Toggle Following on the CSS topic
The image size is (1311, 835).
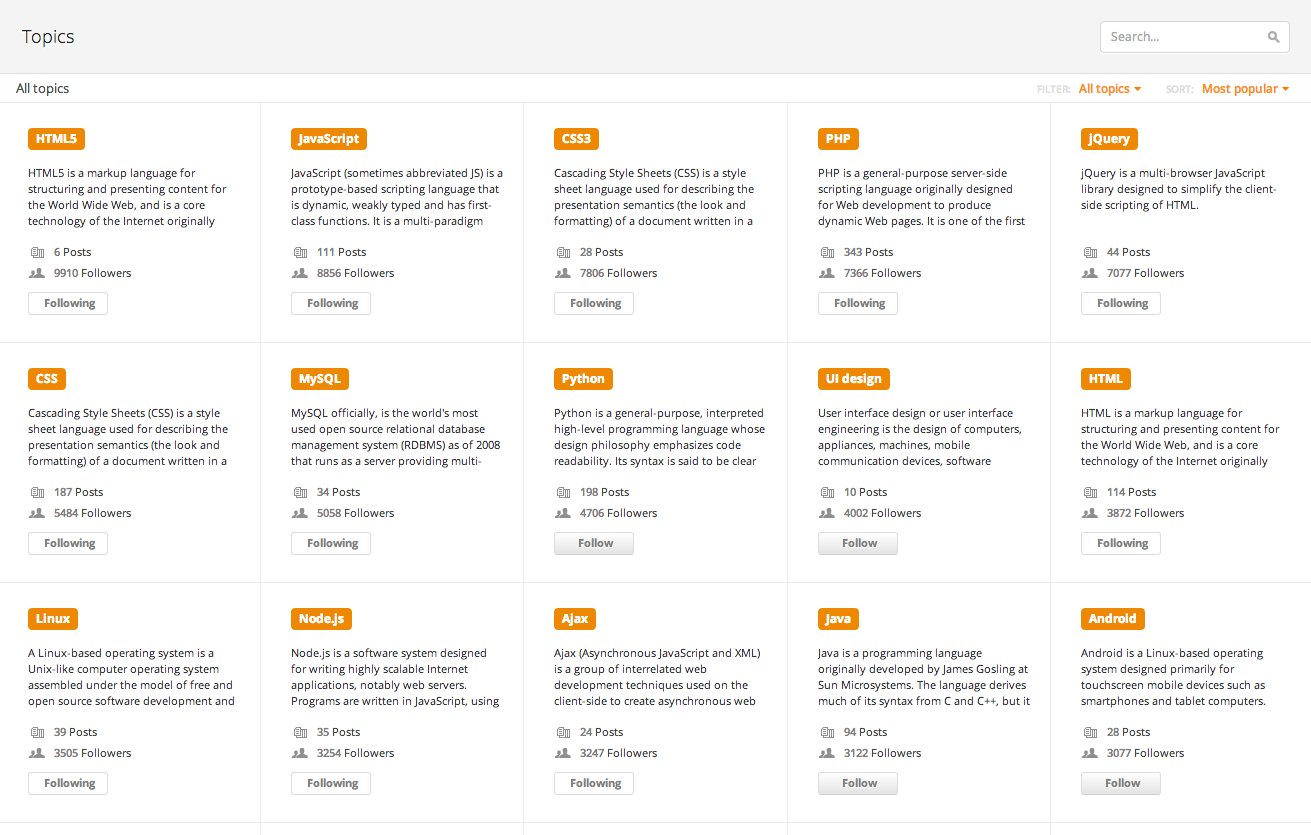[68, 543]
